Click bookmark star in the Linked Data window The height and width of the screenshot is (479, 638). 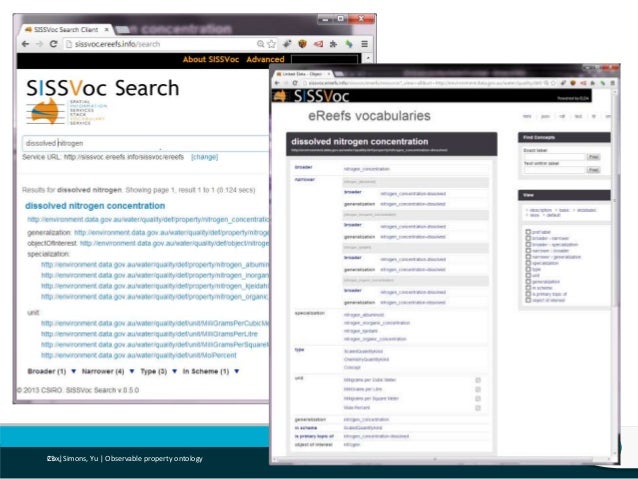click(553, 83)
